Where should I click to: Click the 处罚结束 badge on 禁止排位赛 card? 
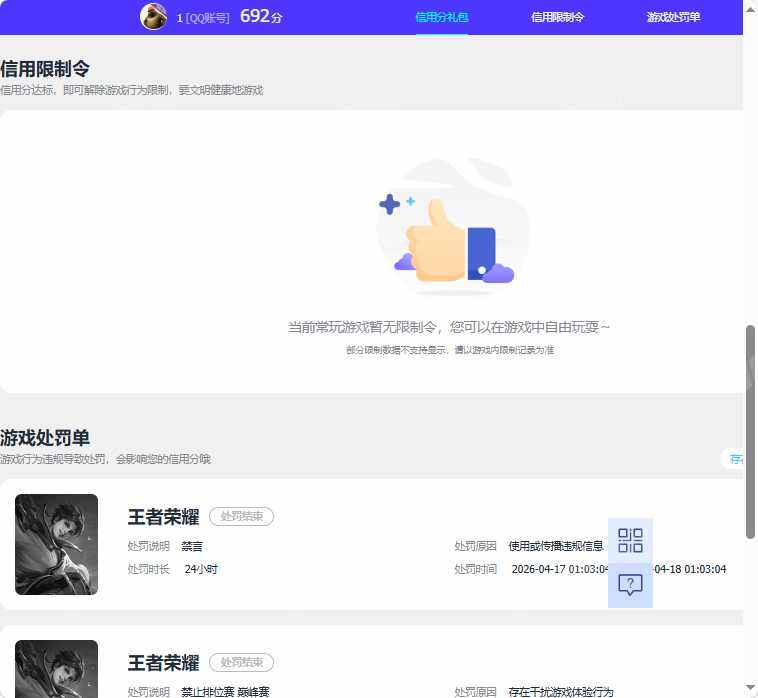[241, 662]
